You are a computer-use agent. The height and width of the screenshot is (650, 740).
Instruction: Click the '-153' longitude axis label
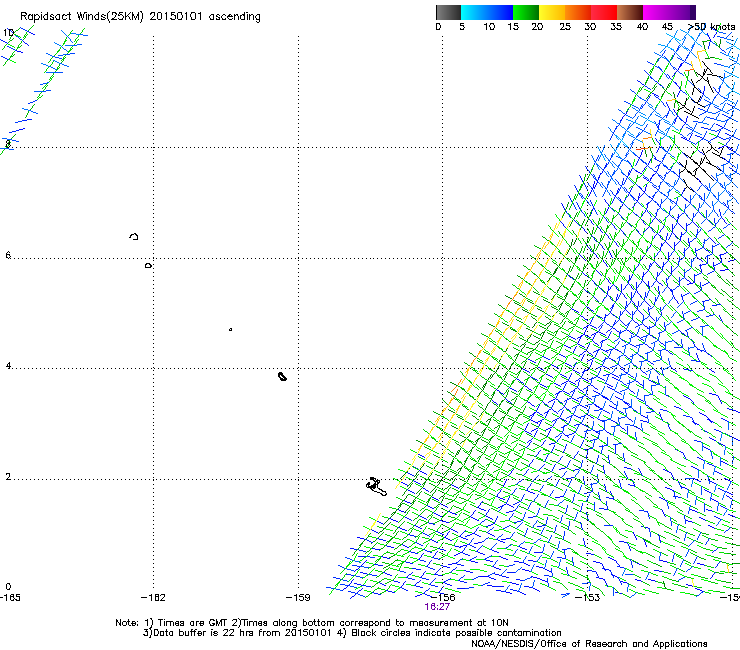[x=587, y=598]
